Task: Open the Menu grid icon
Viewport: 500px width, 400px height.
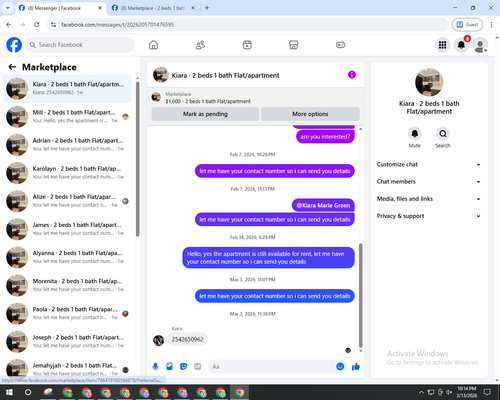Action: point(442,45)
